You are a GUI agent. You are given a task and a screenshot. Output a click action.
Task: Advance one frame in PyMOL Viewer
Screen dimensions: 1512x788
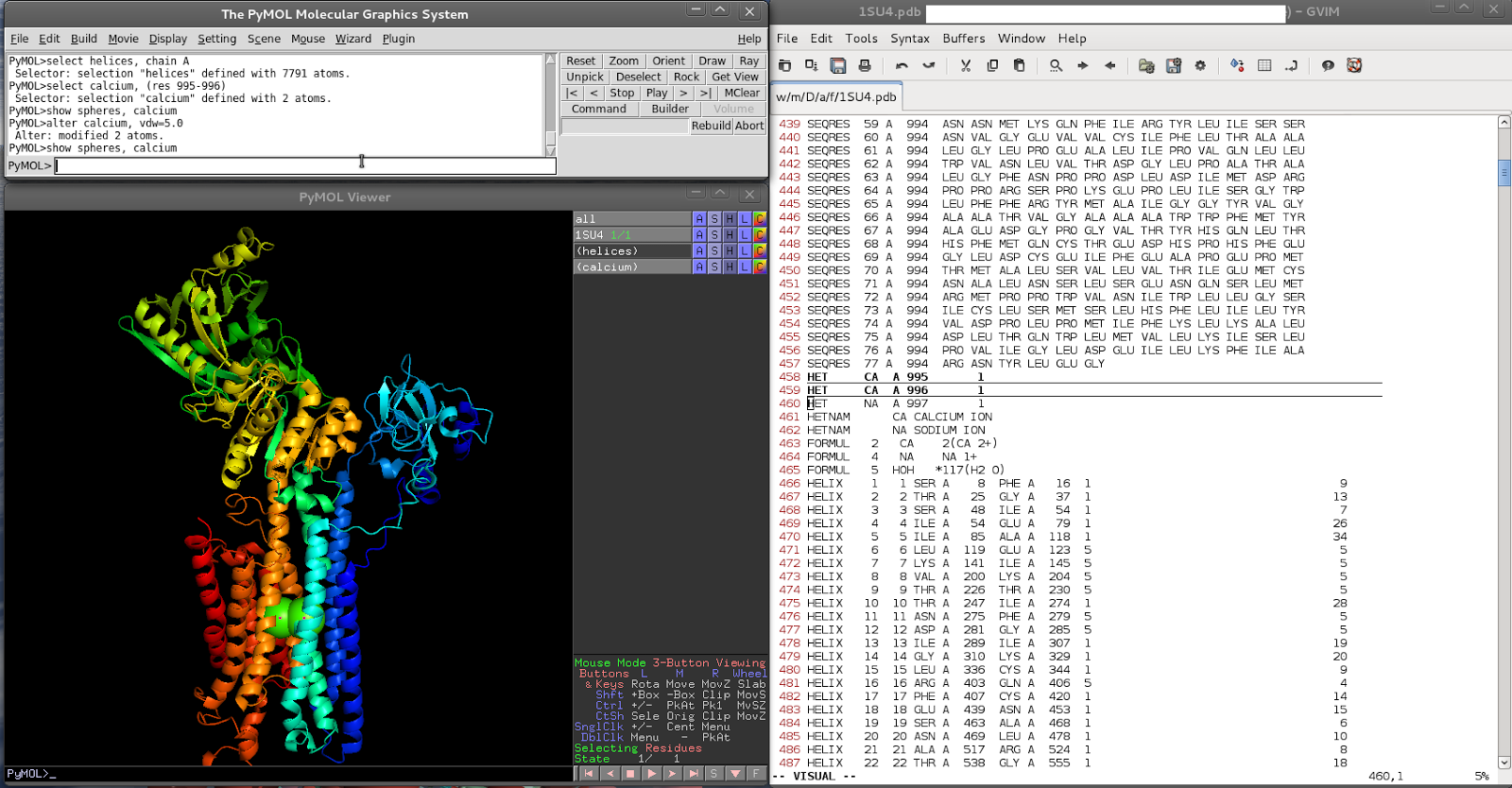[672, 773]
